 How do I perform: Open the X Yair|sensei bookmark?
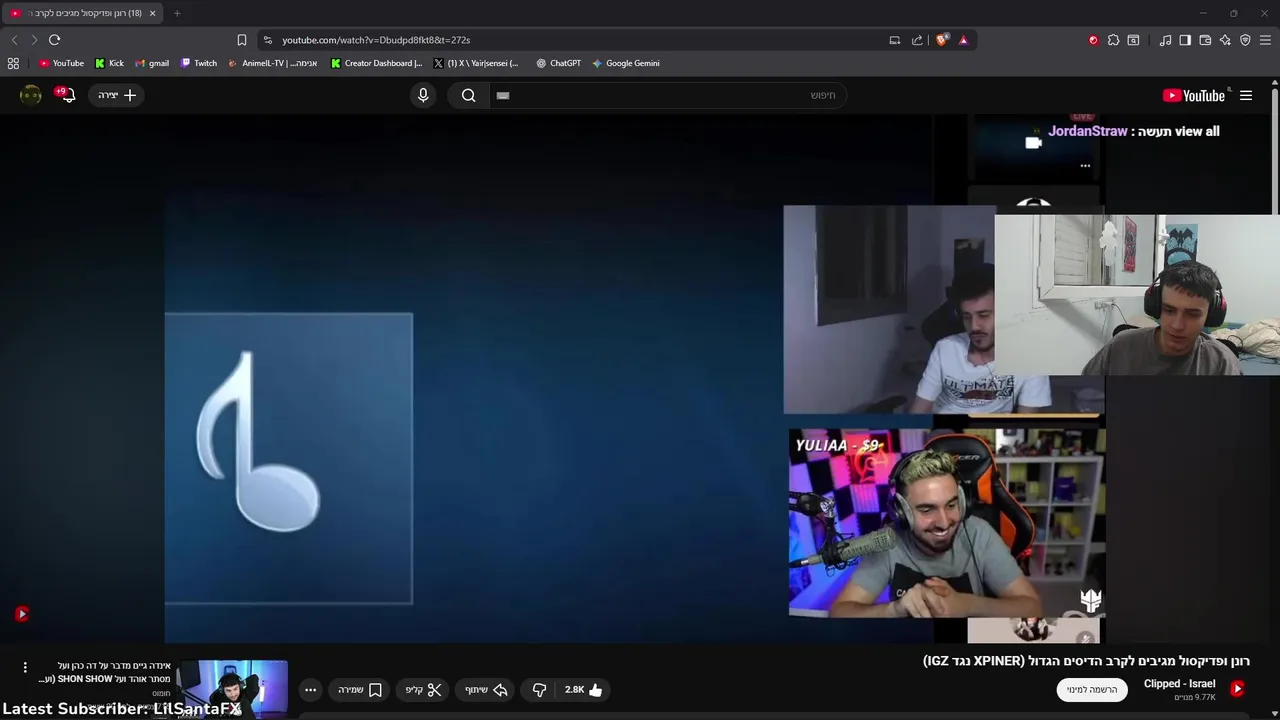[x=476, y=63]
